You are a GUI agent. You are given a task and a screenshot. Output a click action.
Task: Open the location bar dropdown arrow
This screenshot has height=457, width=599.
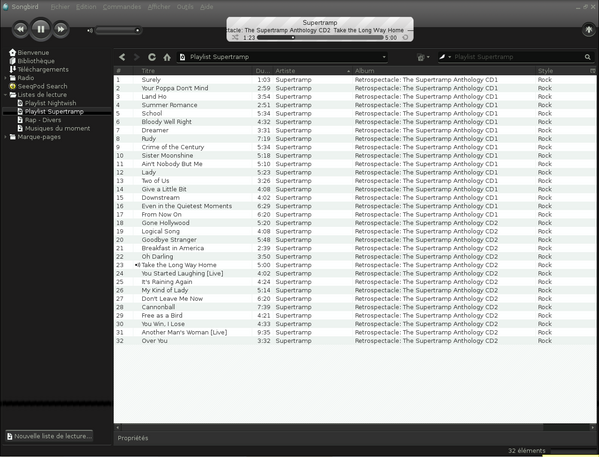coord(384,57)
